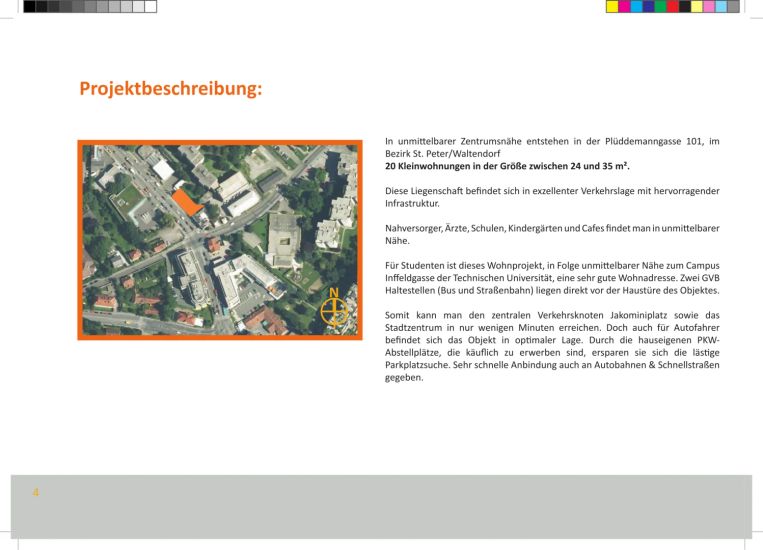The height and width of the screenshot is (550, 763).
Task: Click the bright yellow swatch starting the color bar
Action: pos(612,6)
